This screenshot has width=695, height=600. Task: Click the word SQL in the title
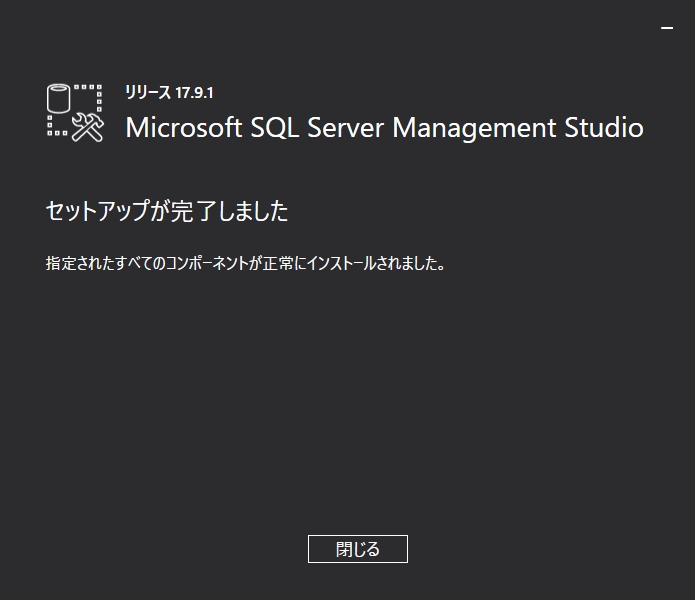274,128
